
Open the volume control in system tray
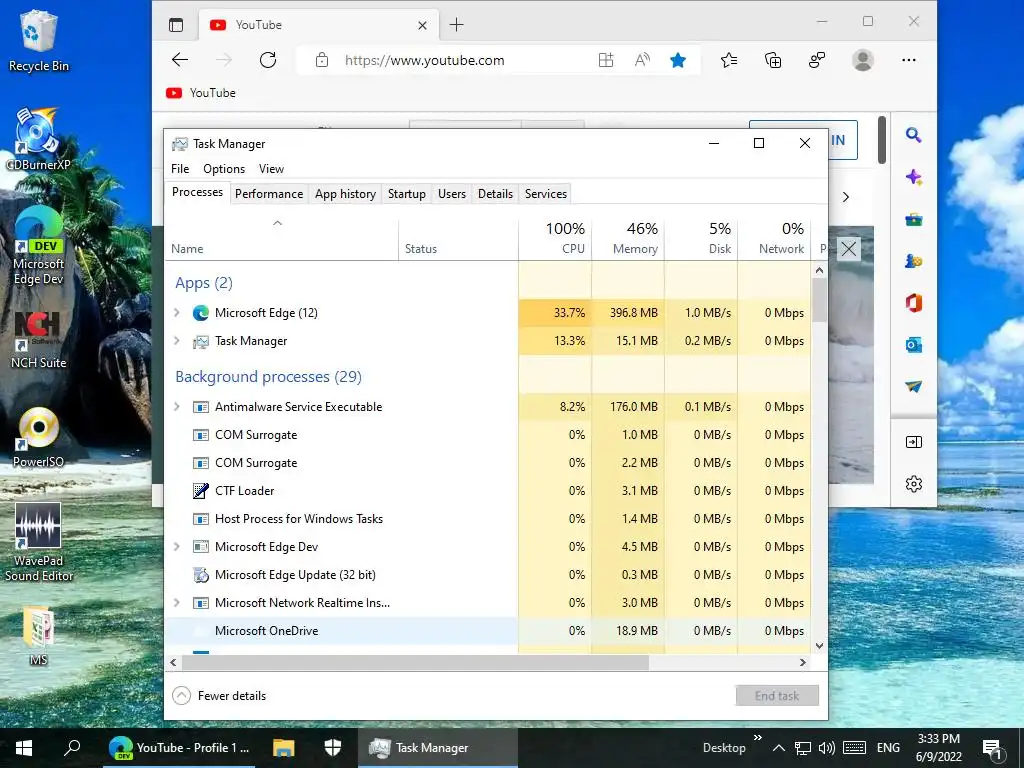pyautogui.click(x=826, y=748)
